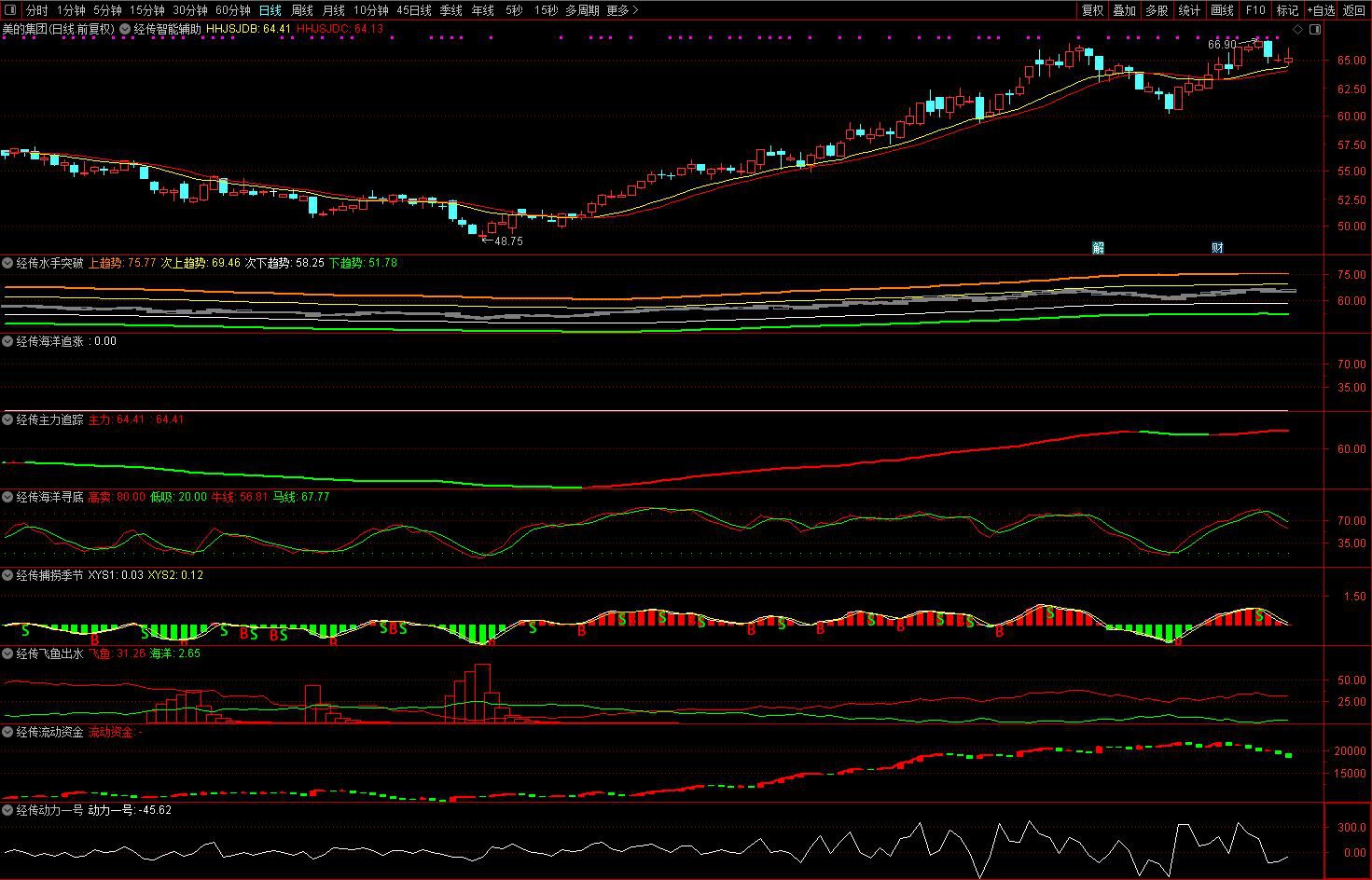The image size is (1372, 880).
Task: Open F10 company info
Action: 1255,10
